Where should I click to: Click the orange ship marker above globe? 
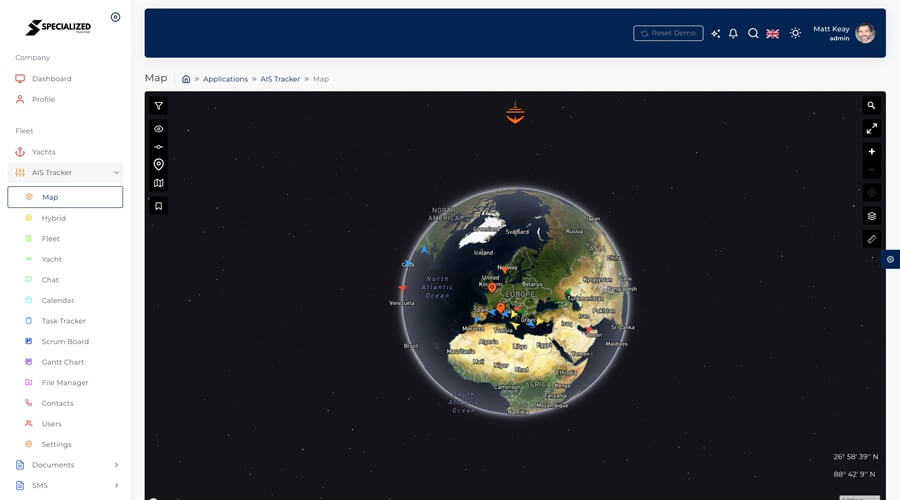(515, 113)
